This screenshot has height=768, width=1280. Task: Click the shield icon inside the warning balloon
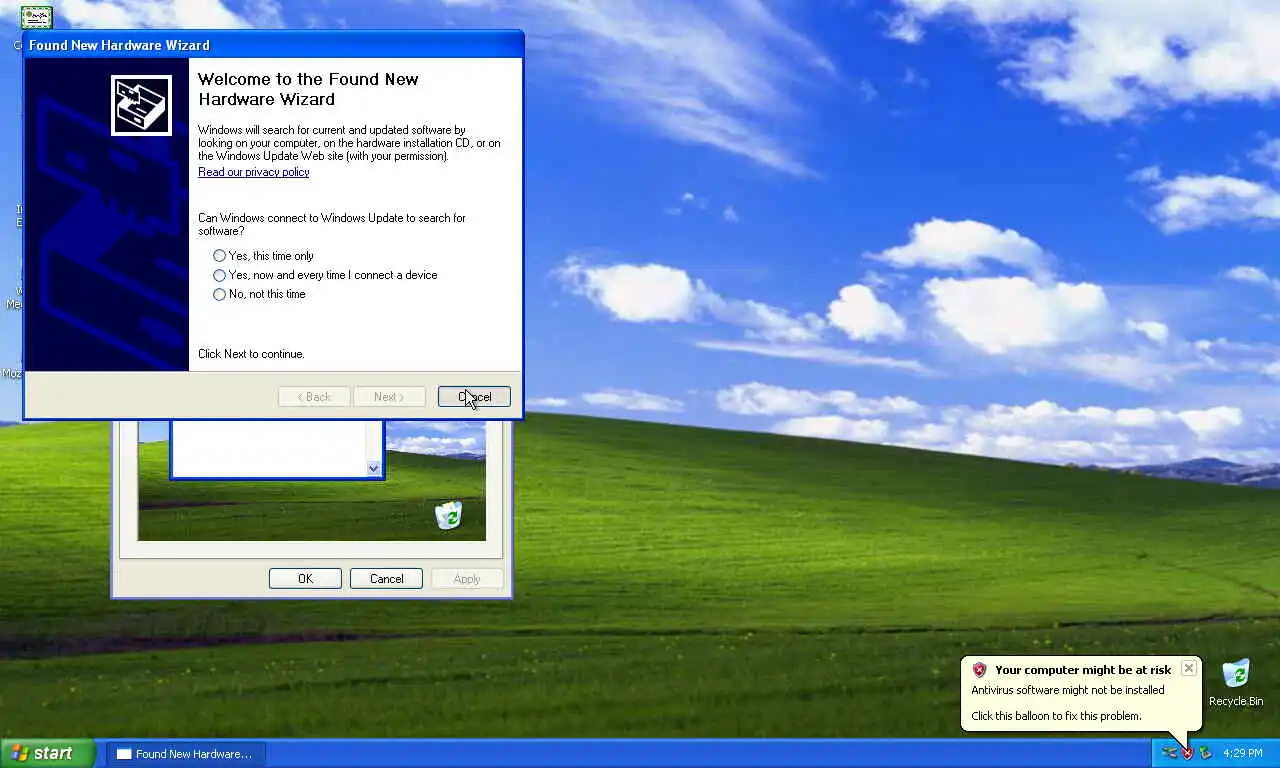click(x=979, y=670)
